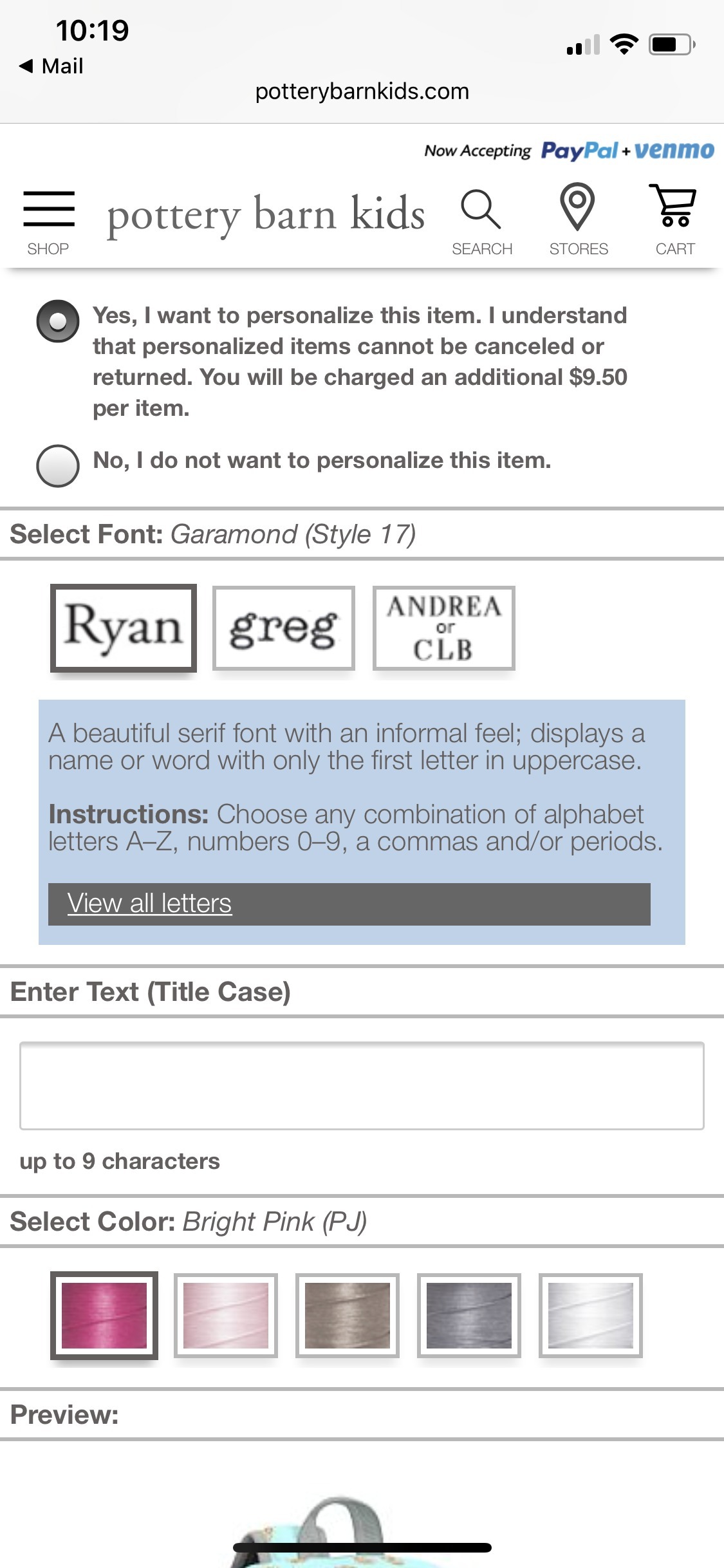Choose the lowercase greg font style
Image resolution: width=724 pixels, height=1568 pixels.
284,628
